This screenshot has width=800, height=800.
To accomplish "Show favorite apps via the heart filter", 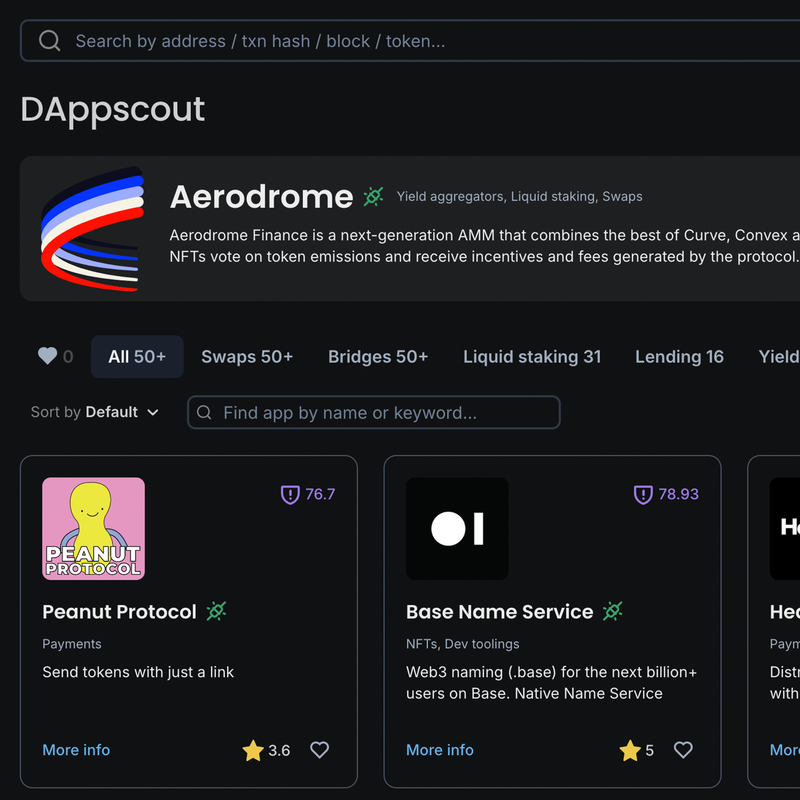I will click(x=55, y=356).
